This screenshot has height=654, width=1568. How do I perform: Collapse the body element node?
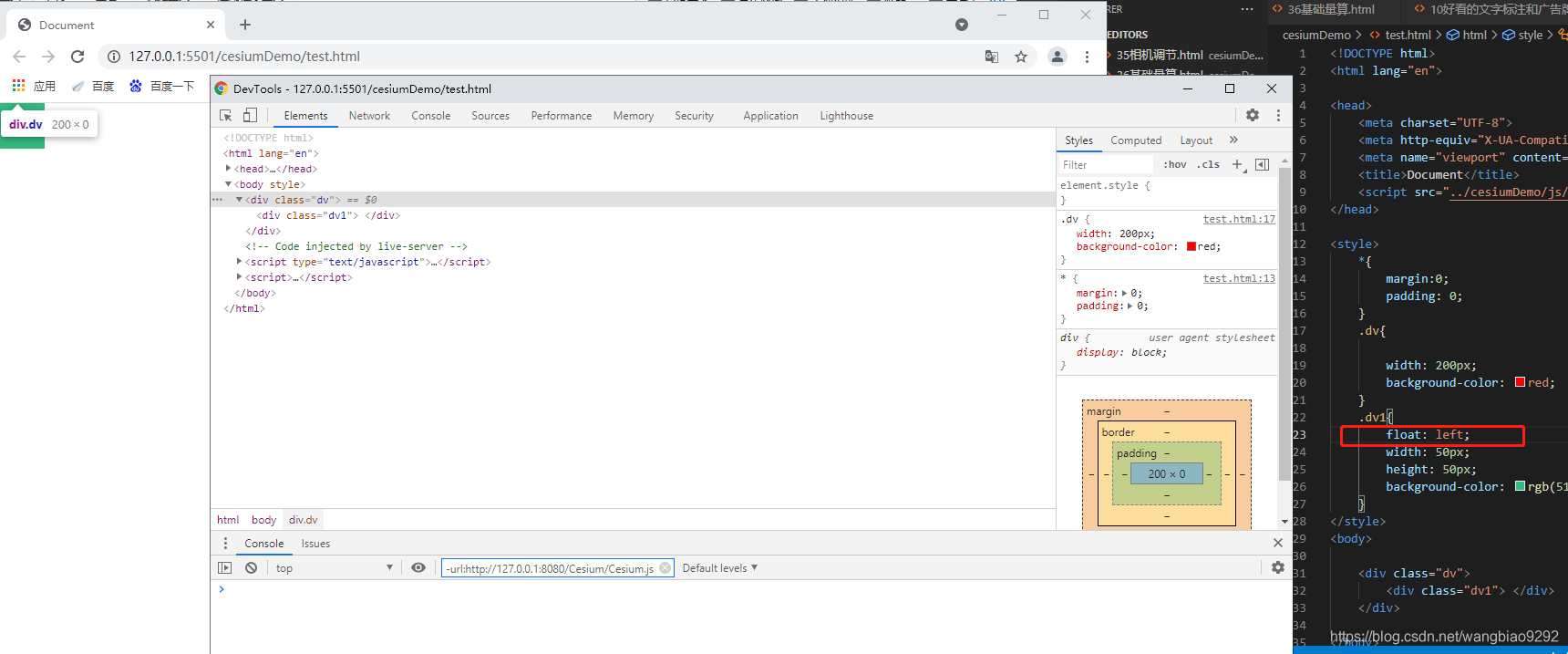tap(228, 184)
